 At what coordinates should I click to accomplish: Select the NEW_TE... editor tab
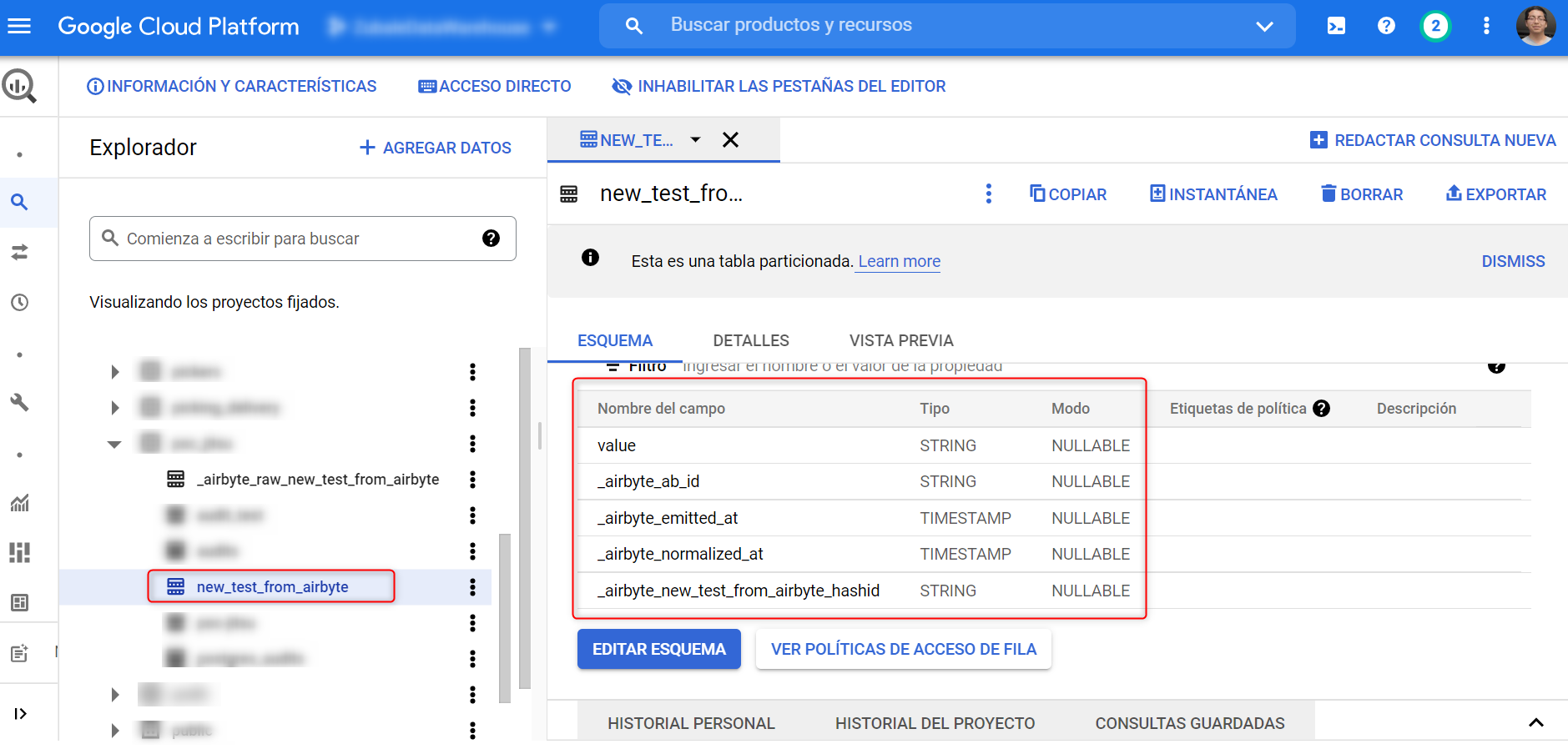pyautogui.click(x=627, y=140)
